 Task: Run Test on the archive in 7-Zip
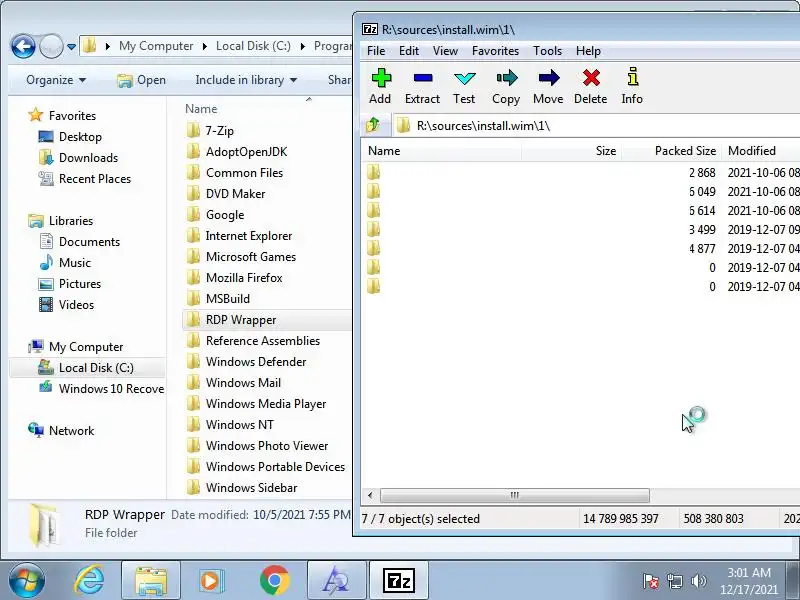(464, 86)
